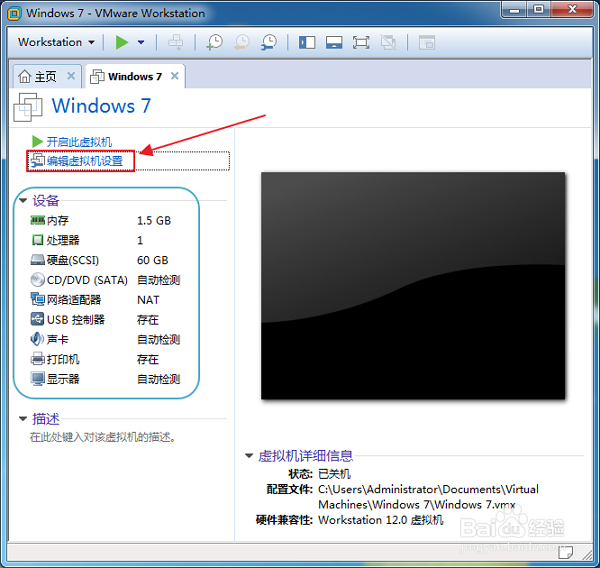Click the Send Ctrl+Alt+Del toolbar icon
This screenshot has width=600, height=568.
176,42
